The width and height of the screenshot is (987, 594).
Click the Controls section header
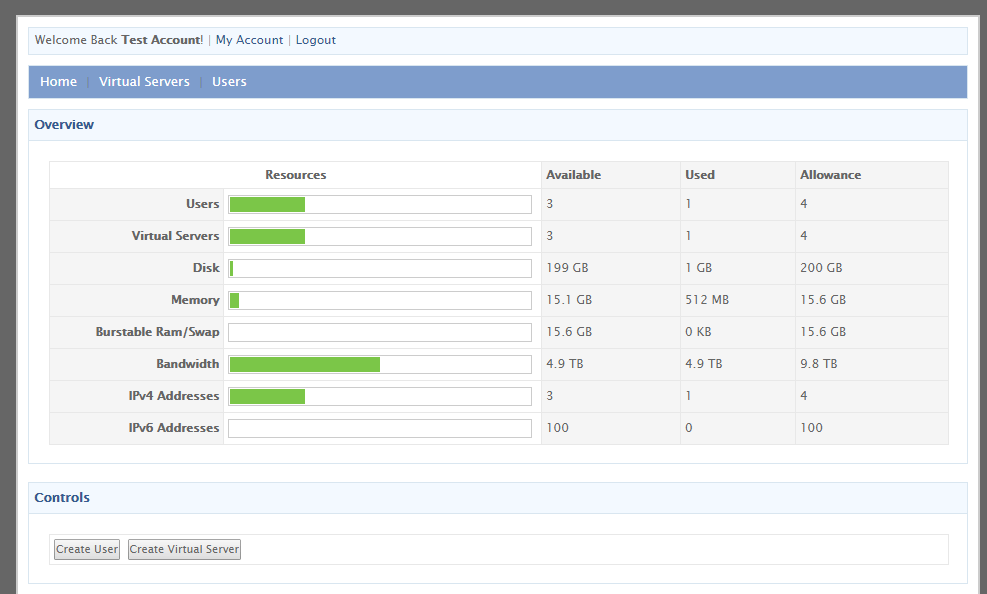tap(62, 498)
